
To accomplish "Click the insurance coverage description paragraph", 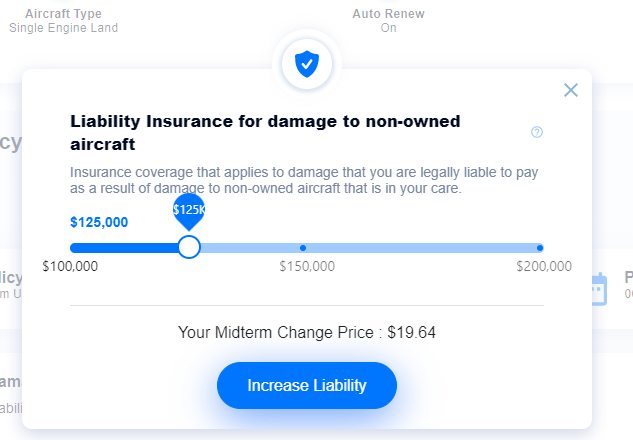I will tap(304, 180).
